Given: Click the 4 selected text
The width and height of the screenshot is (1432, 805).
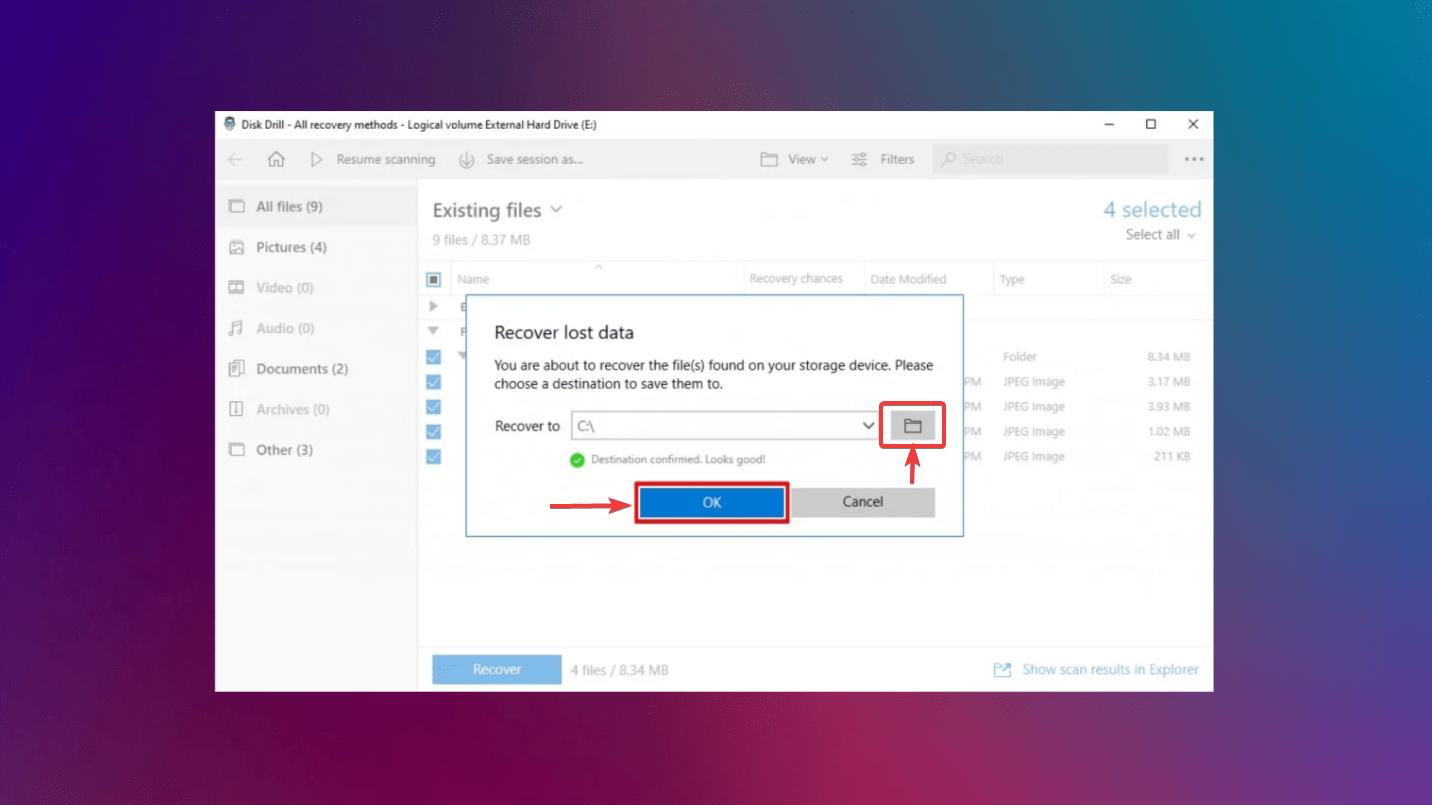Looking at the screenshot, I should pyautogui.click(x=1152, y=210).
